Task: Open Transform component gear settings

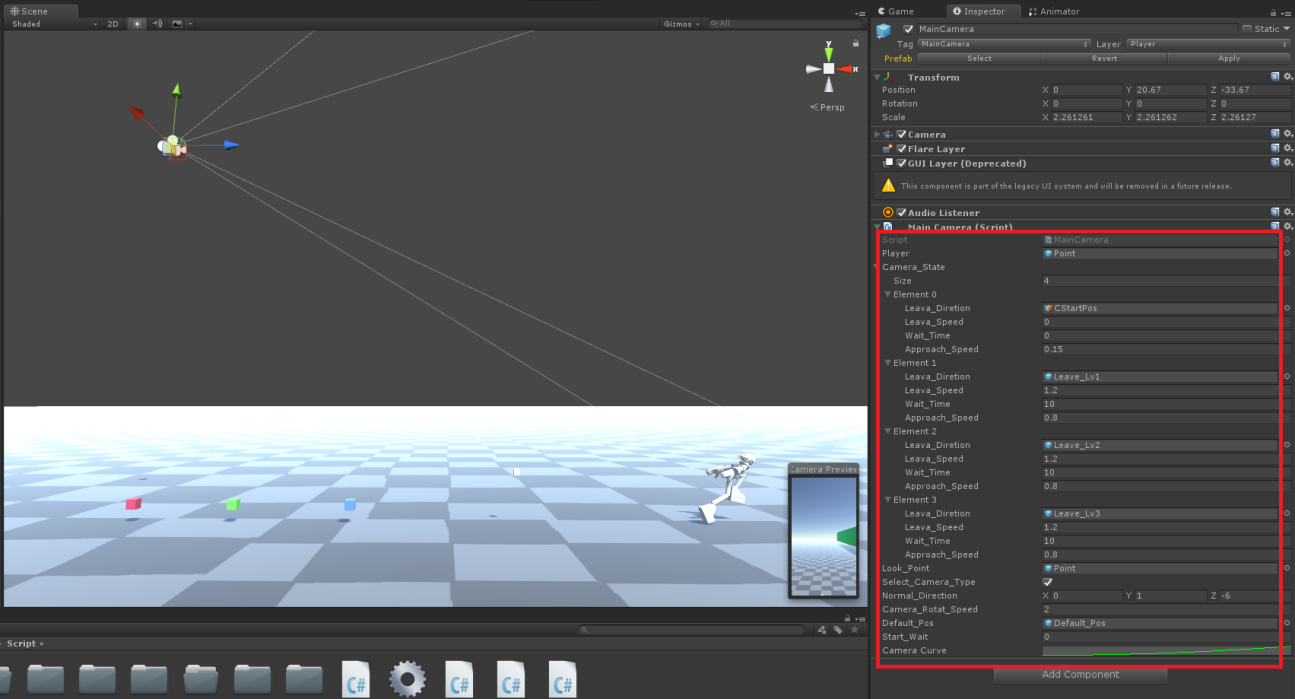Action: [x=1288, y=77]
